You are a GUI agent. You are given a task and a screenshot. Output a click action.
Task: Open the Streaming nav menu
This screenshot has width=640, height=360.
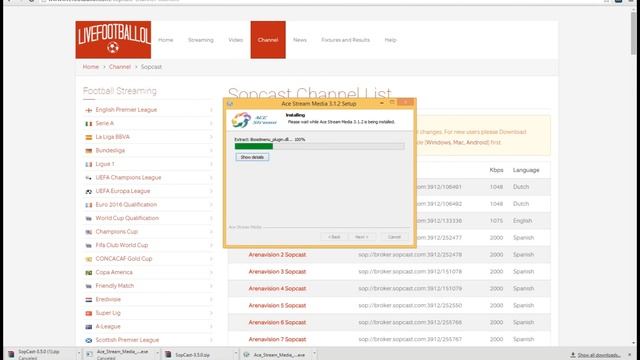[201, 40]
